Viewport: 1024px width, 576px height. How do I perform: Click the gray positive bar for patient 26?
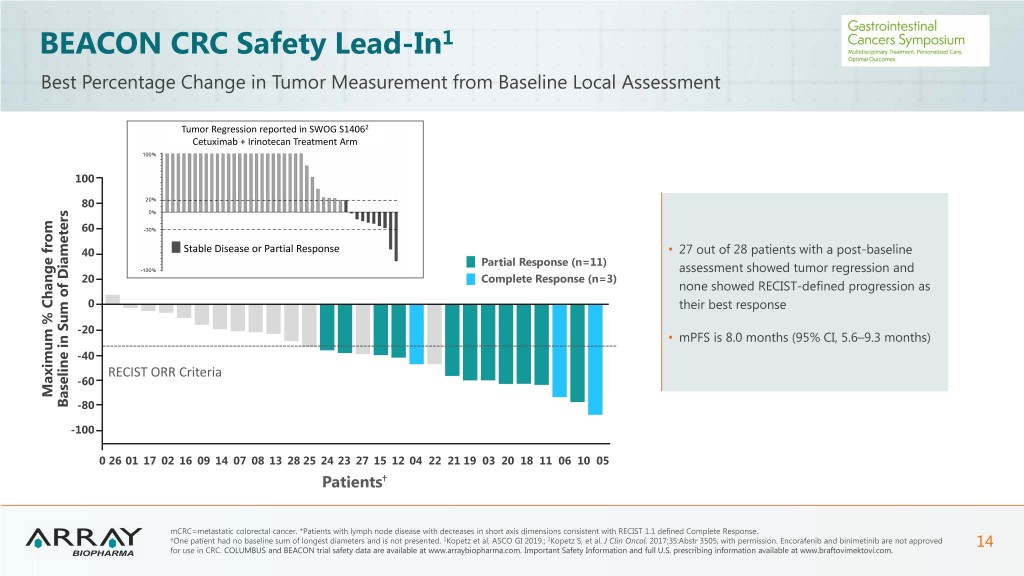click(113, 299)
